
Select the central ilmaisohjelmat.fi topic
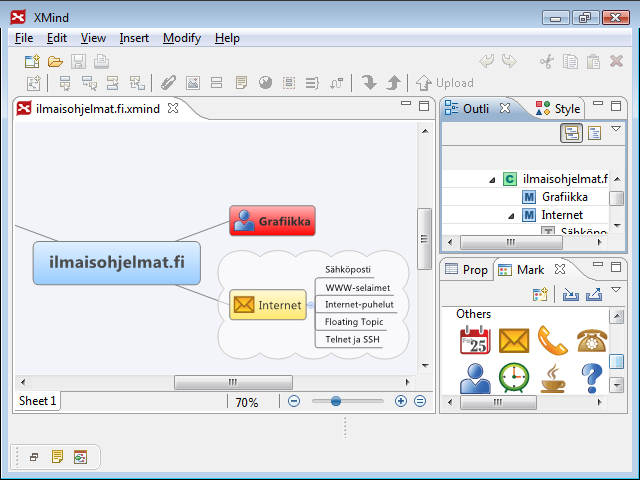pos(117,263)
